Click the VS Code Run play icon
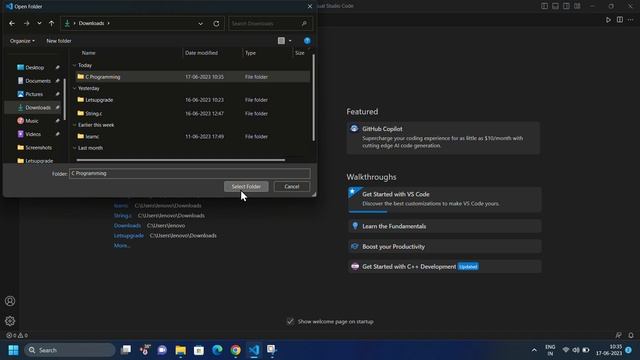This screenshot has width=640, height=360. [608, 20]
